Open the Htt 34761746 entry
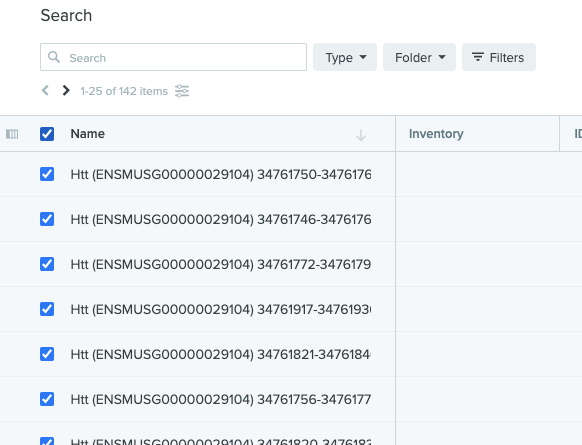The height and width of the screenshot is (445, 582). 221,219
